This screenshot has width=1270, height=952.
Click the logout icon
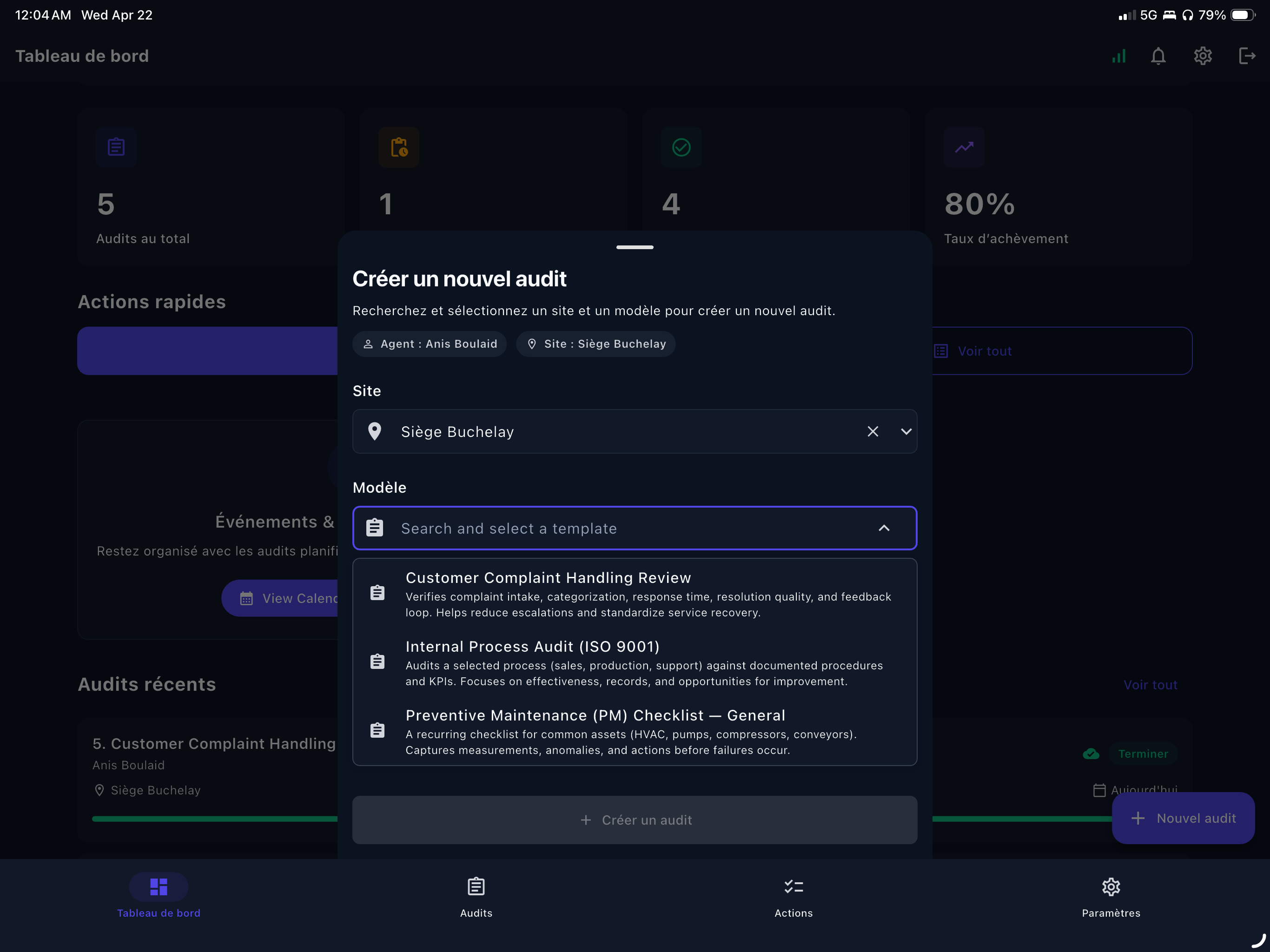(x=1247, y=56)
